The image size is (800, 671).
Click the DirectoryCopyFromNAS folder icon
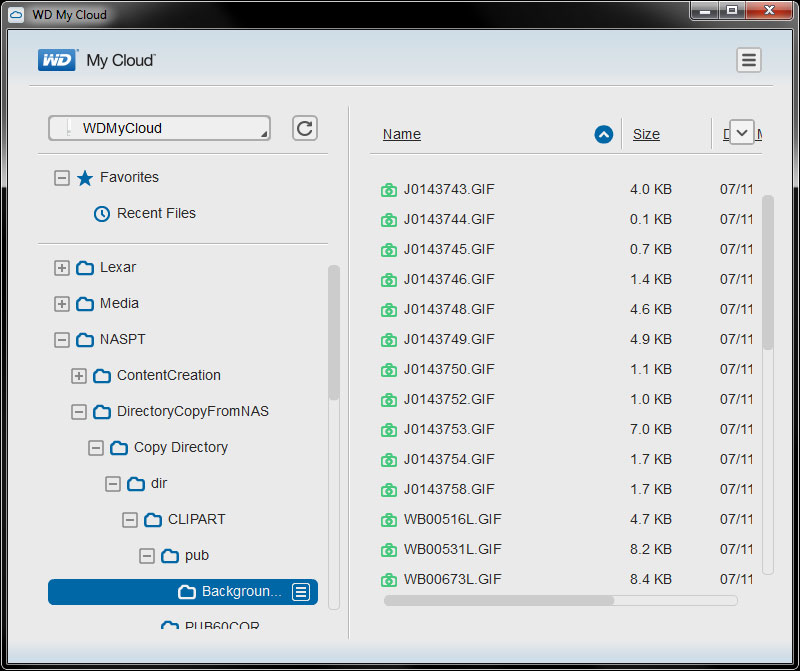coord(102,412)
